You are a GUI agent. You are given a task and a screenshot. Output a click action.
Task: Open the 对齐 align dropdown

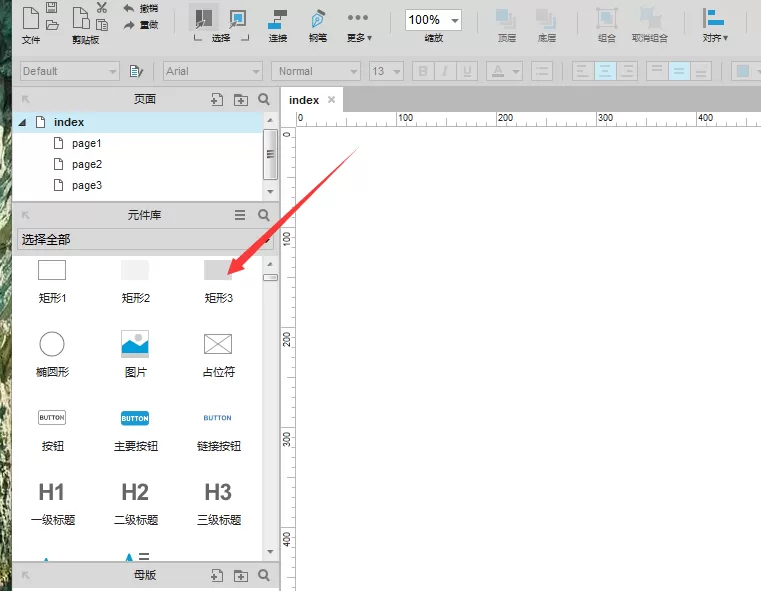[x=714, y=25]
